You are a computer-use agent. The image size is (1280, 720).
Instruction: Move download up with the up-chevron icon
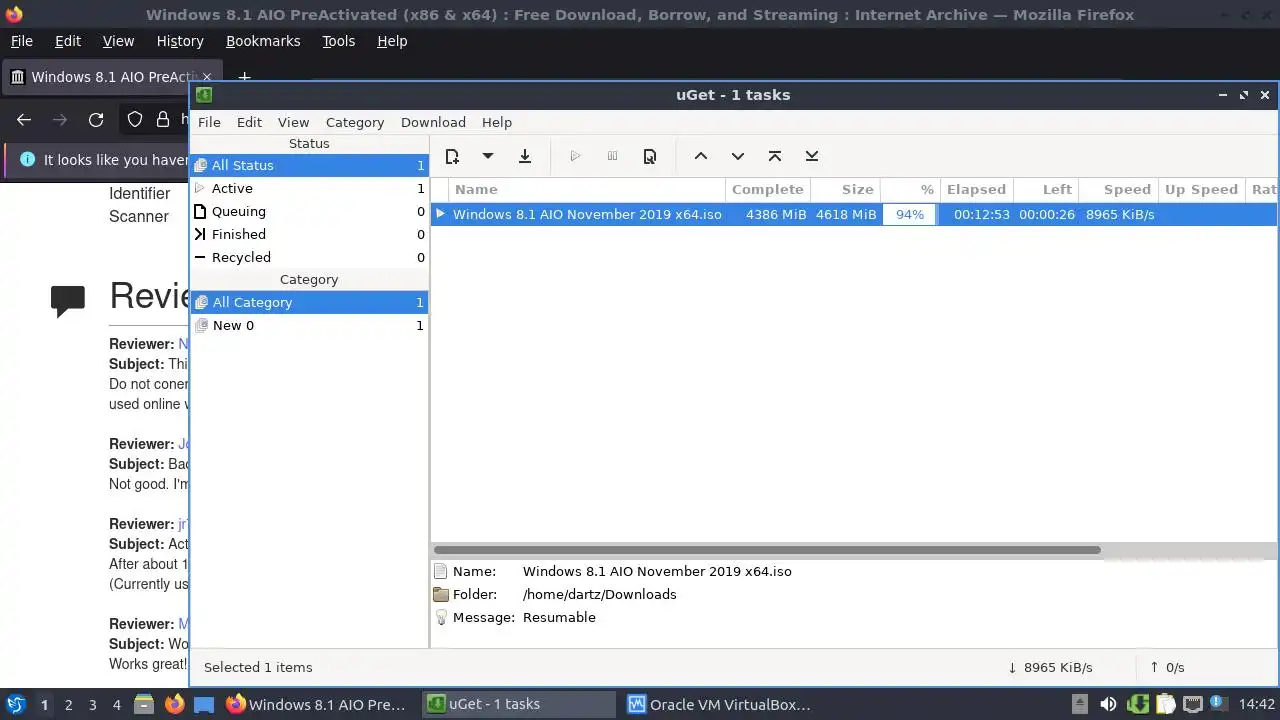point(701,156)
